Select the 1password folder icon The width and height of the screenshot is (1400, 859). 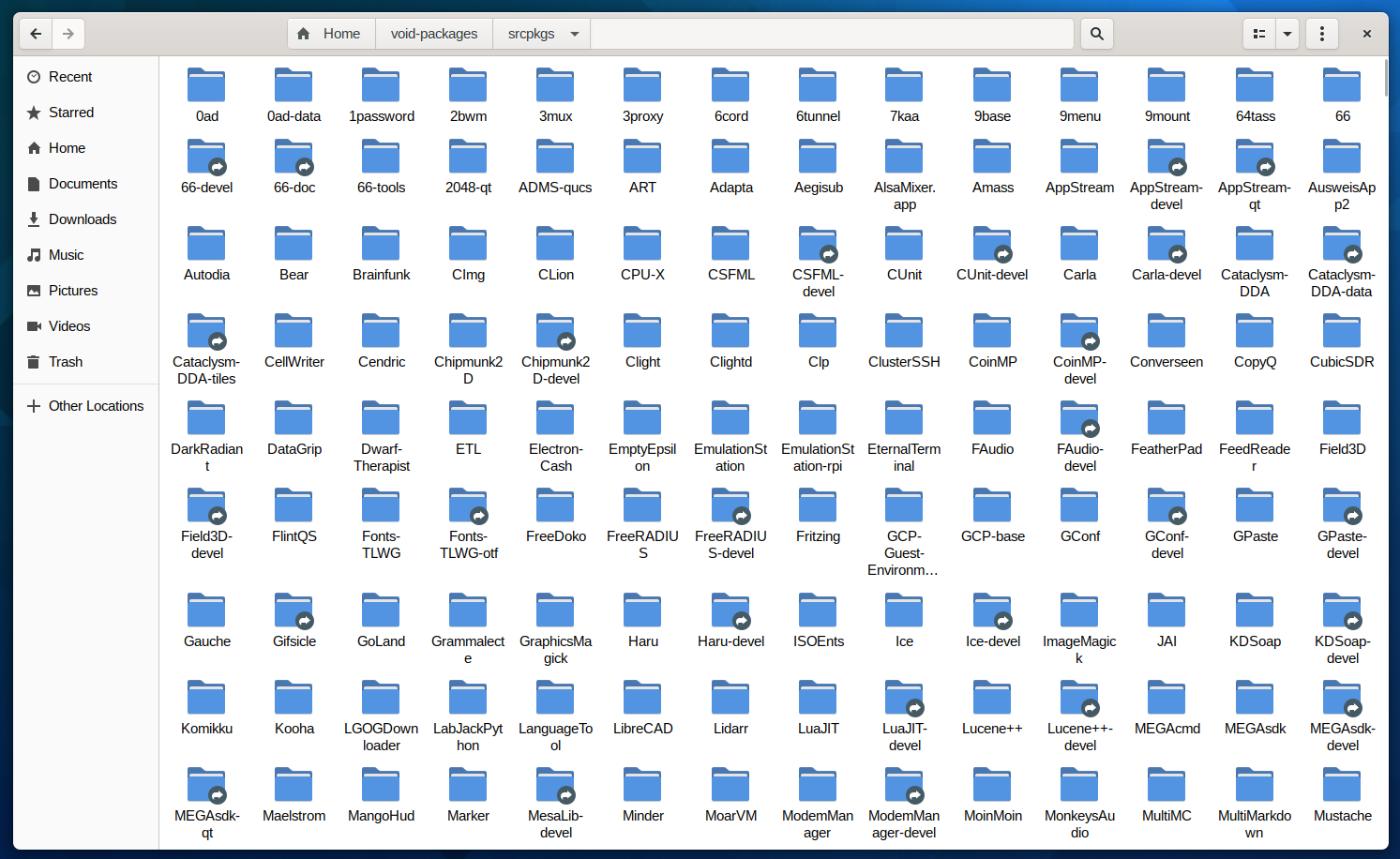[381, 84]
